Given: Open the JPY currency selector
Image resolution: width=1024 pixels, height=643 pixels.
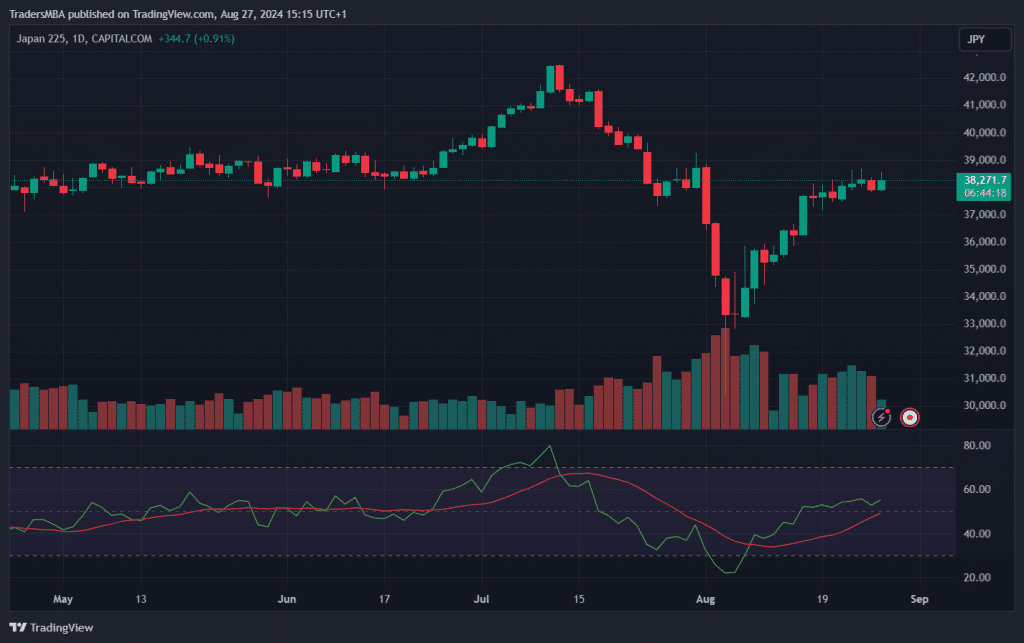Looking at the screenshot, I should click(976, 40).
